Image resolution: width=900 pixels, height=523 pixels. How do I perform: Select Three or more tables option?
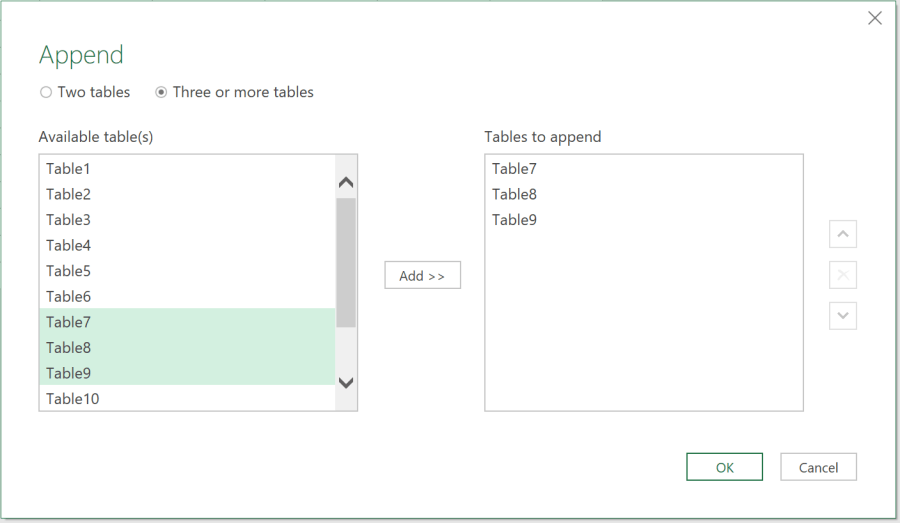point(161,92)
